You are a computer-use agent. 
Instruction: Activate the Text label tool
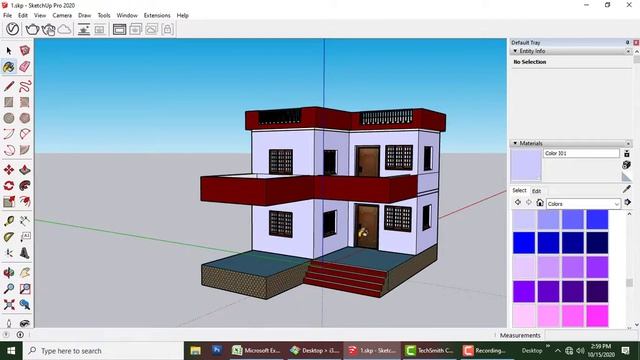click(25, 237)
